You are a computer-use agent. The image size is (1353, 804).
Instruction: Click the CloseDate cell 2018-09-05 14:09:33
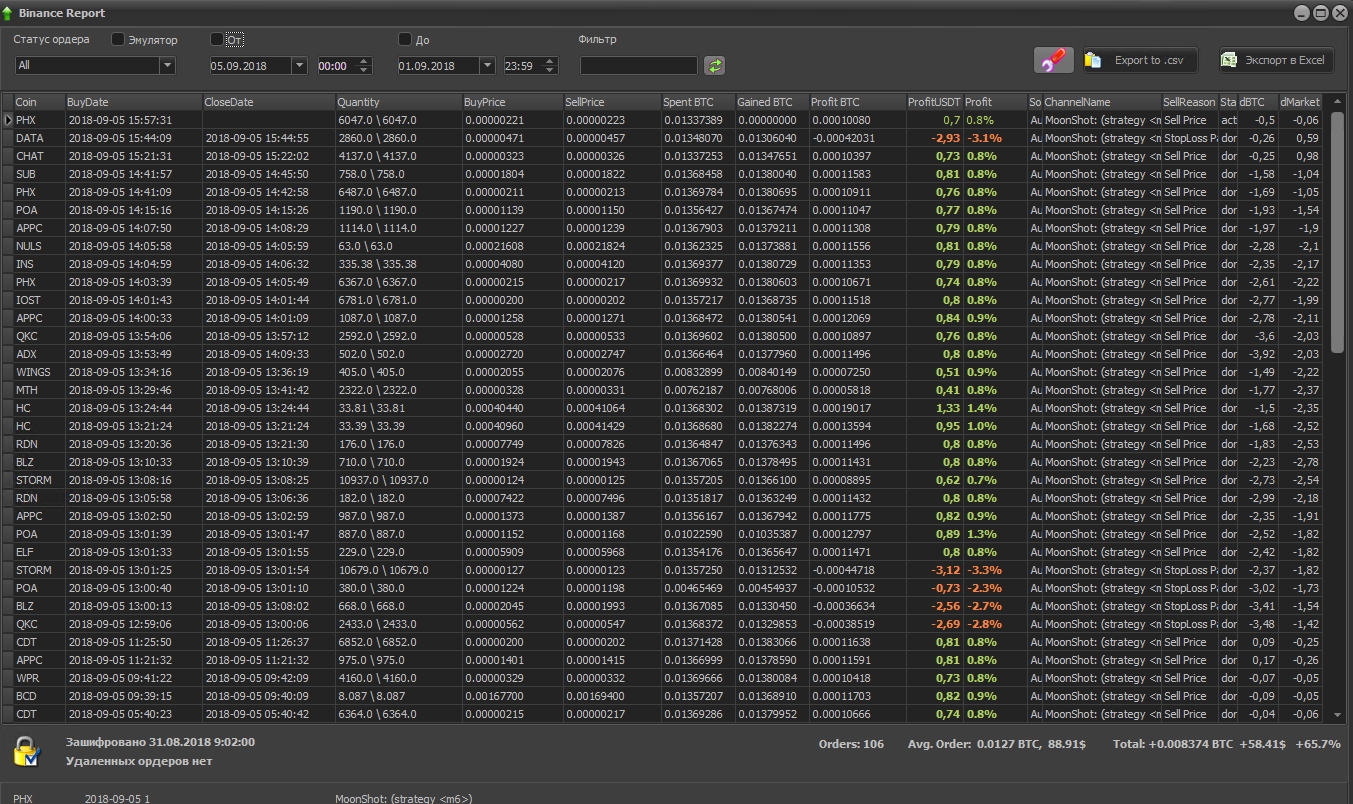(269, 354)
